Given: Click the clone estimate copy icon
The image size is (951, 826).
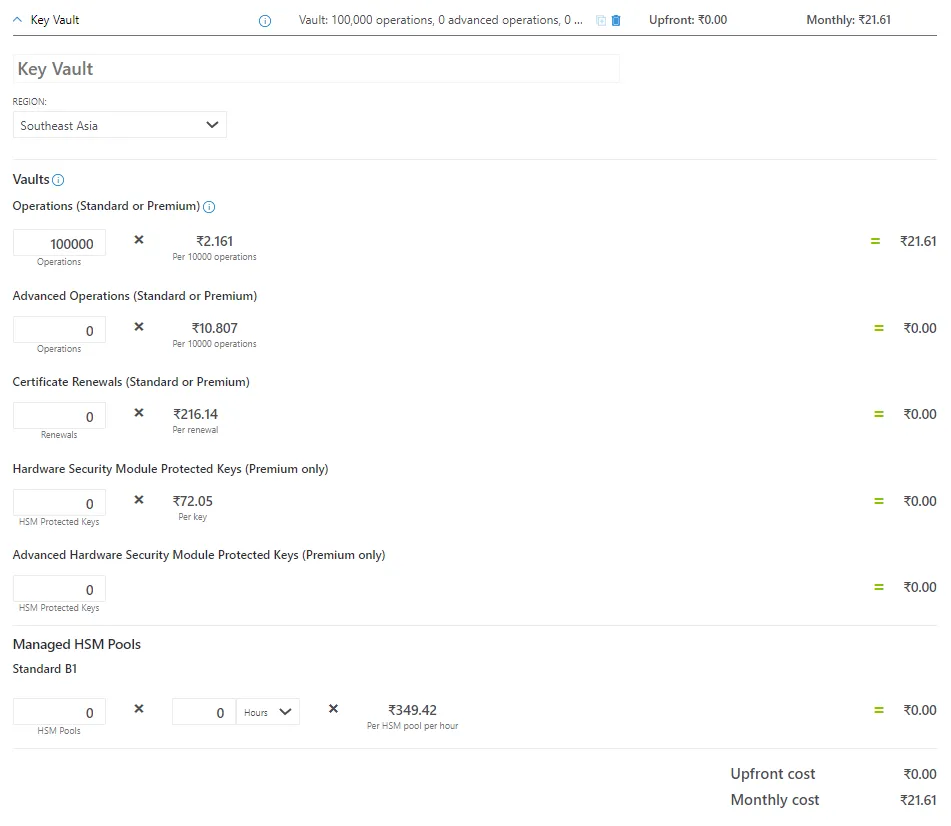Looking at the screenshot, I should [601, 21].
